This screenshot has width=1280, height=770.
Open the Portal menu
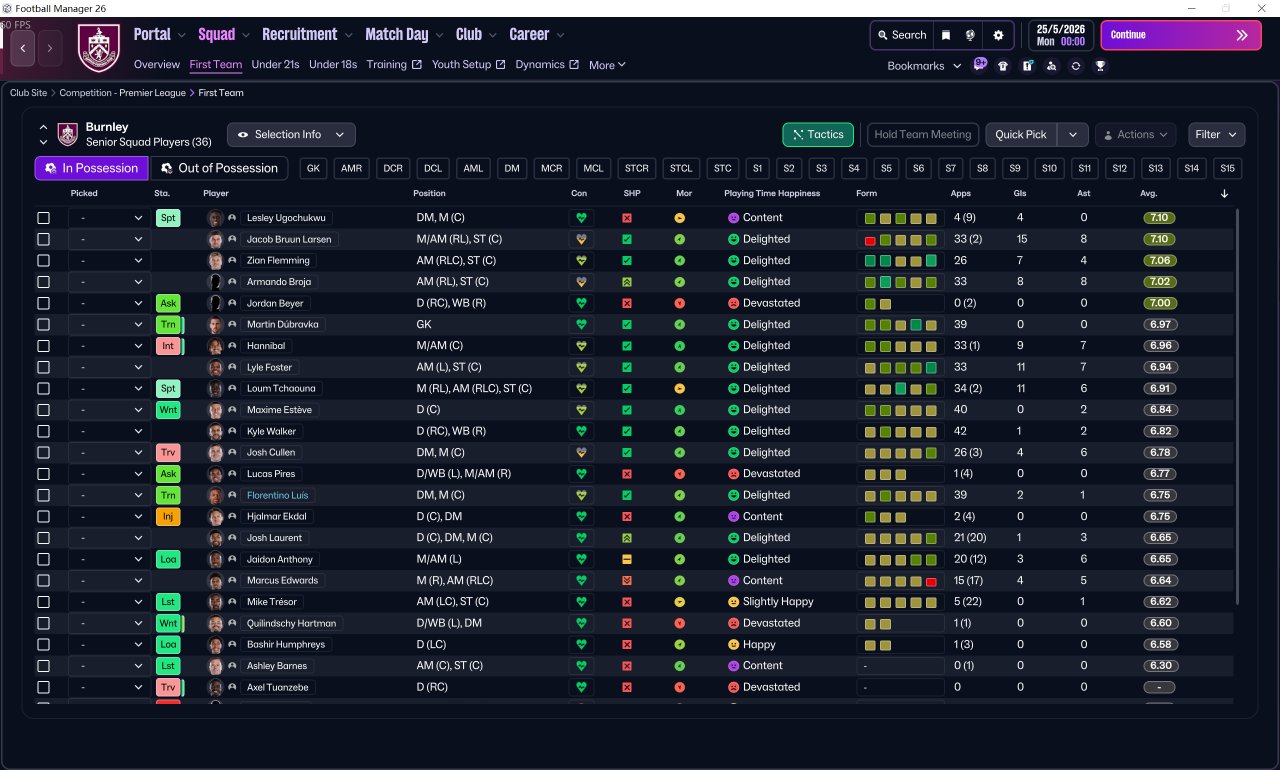(x=160, y=35)
